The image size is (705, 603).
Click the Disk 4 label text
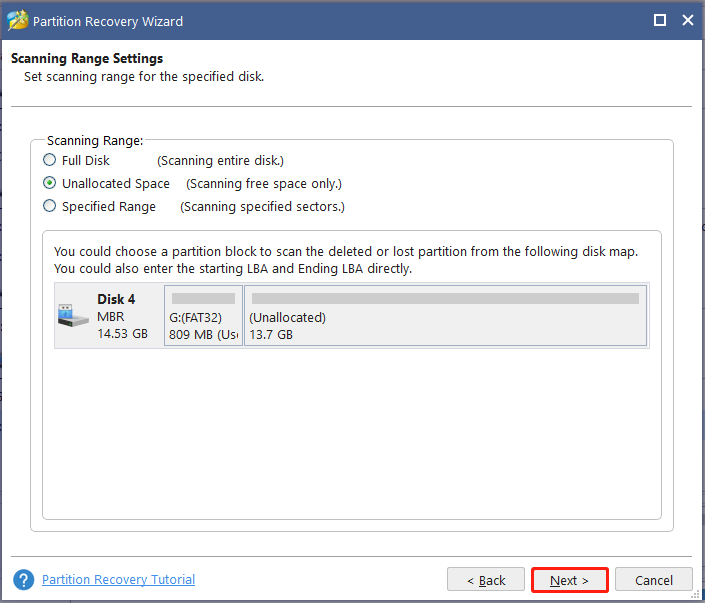[x=116, y=299]
